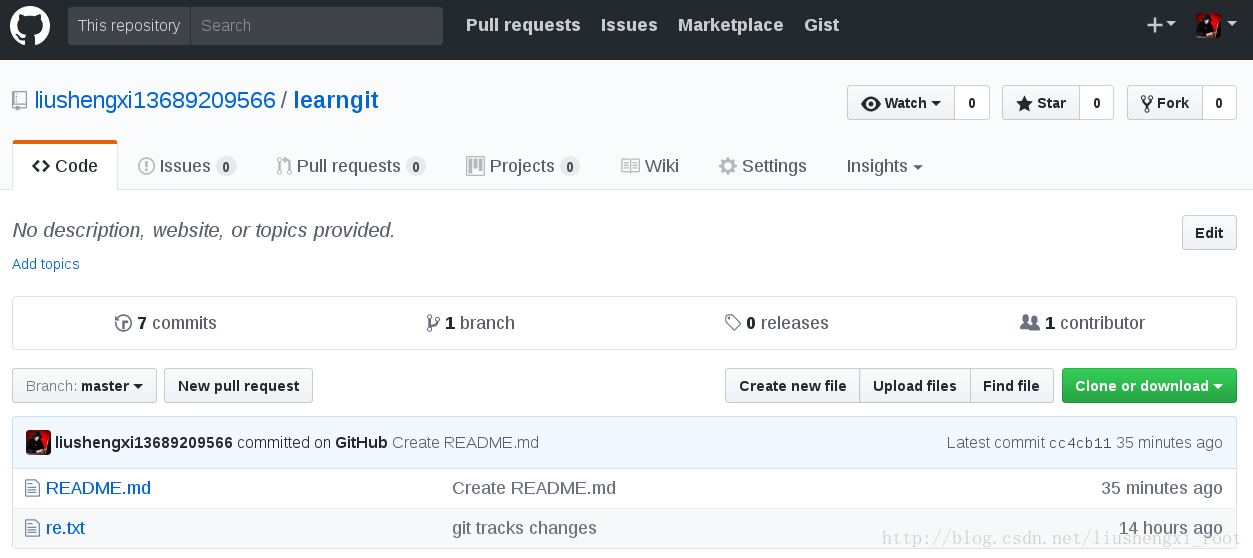Open "git tracks changes" commit message

click(524, 528)
